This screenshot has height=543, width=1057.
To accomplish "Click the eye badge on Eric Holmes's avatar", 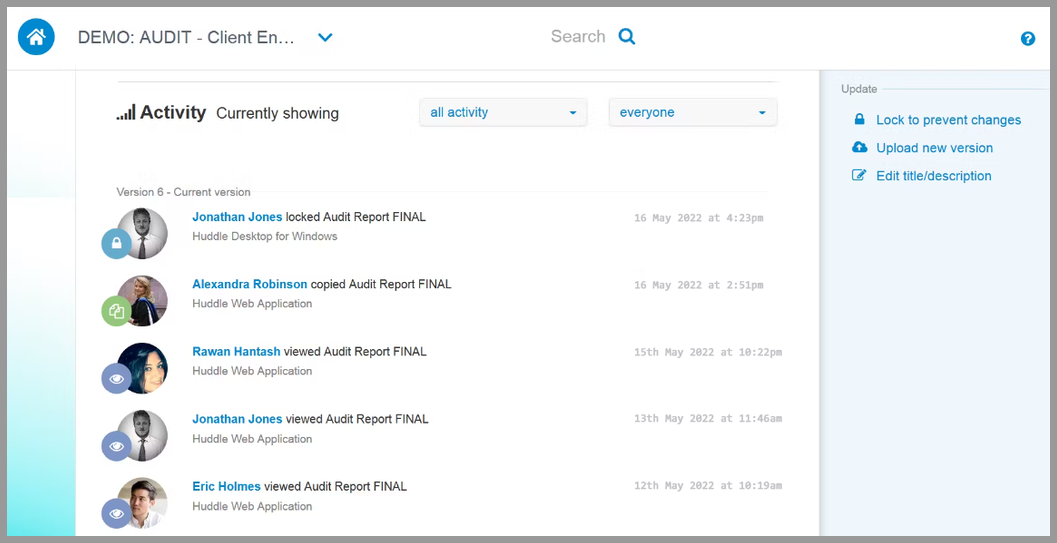I will tap(117, 513).
